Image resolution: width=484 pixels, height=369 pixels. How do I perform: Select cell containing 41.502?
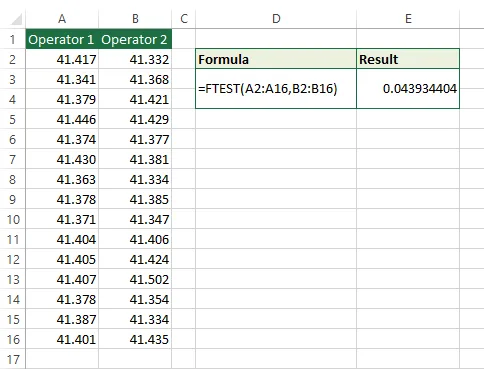click(135, 279)
